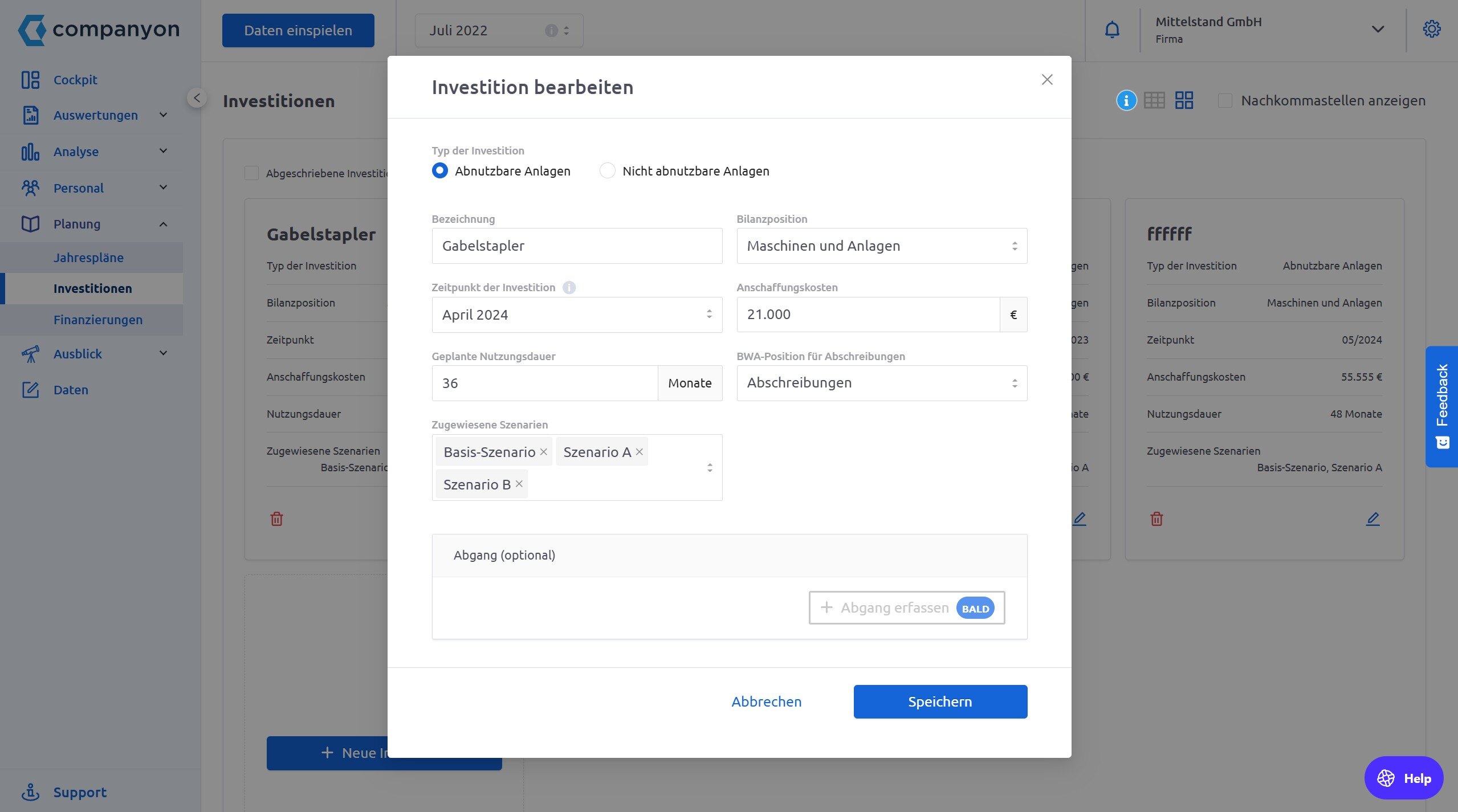Open the Bilanzposition dropdown

tap(882, 246)
